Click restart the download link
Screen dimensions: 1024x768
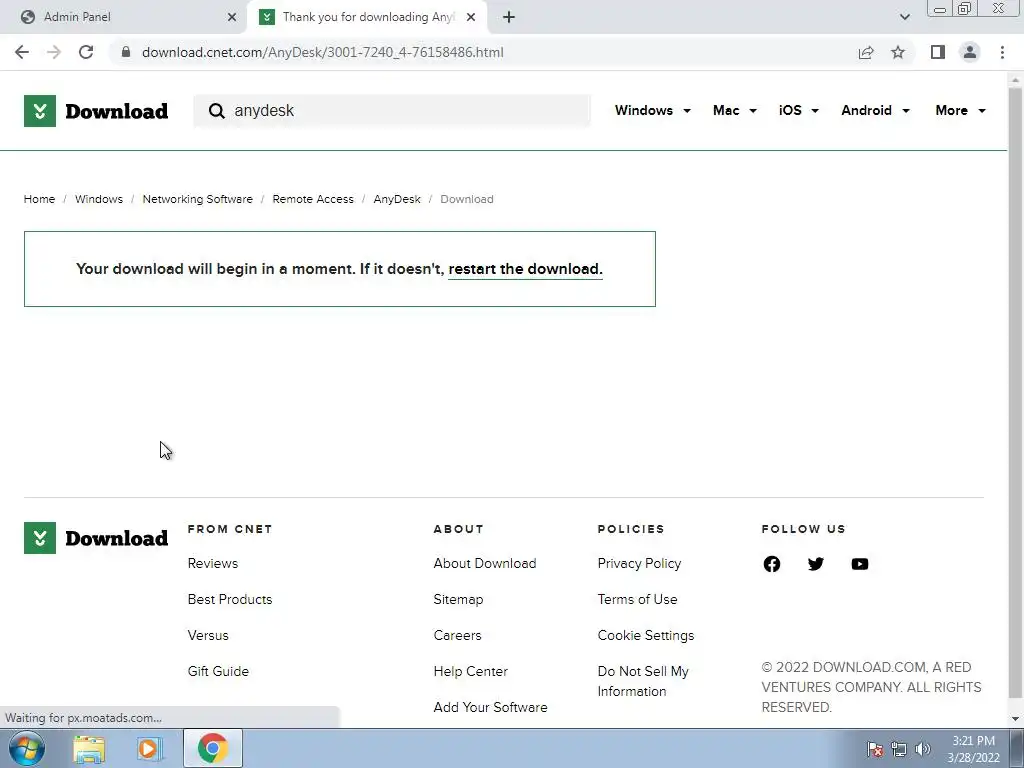coord(525,269)
